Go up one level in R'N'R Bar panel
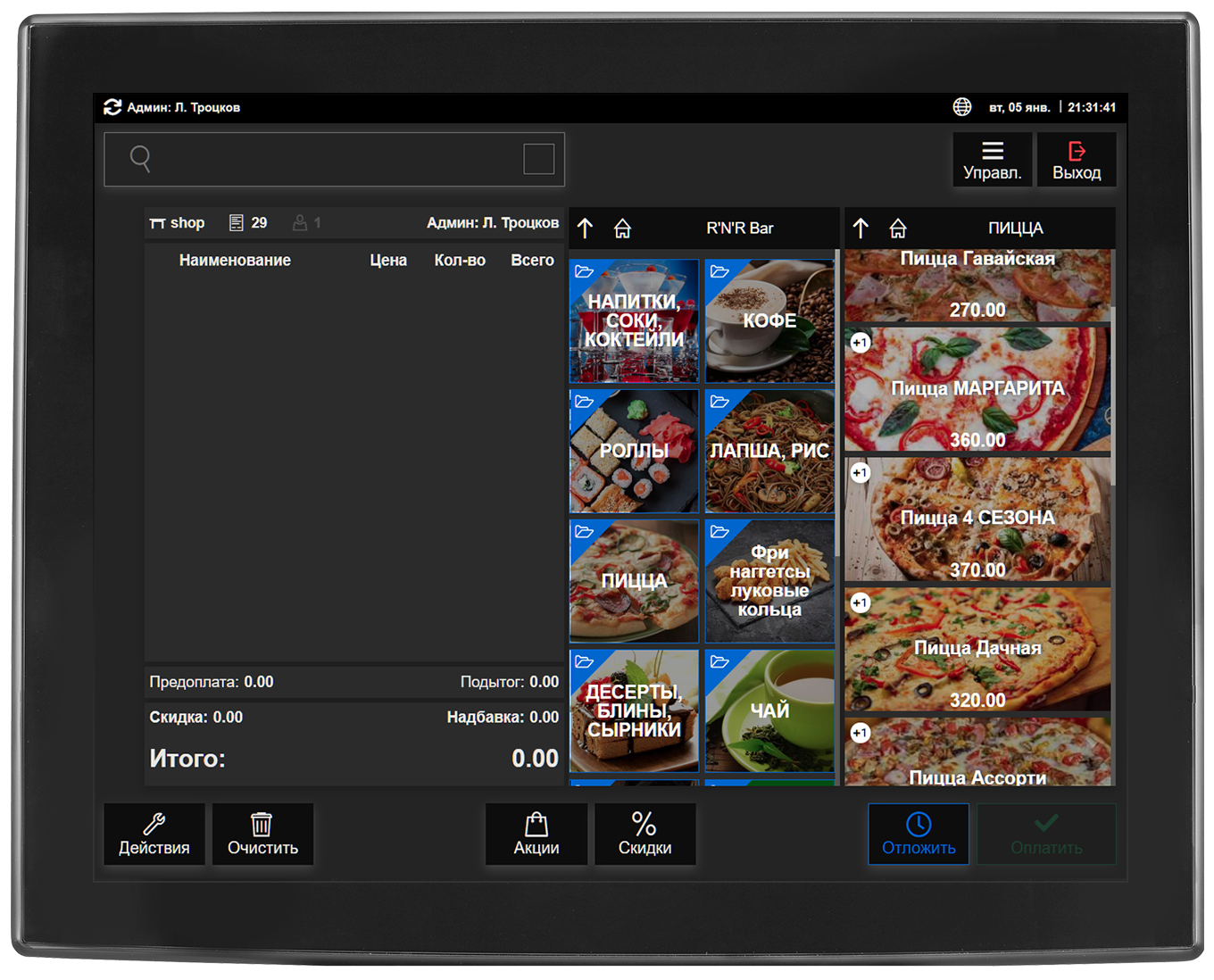 coord(585,228)
